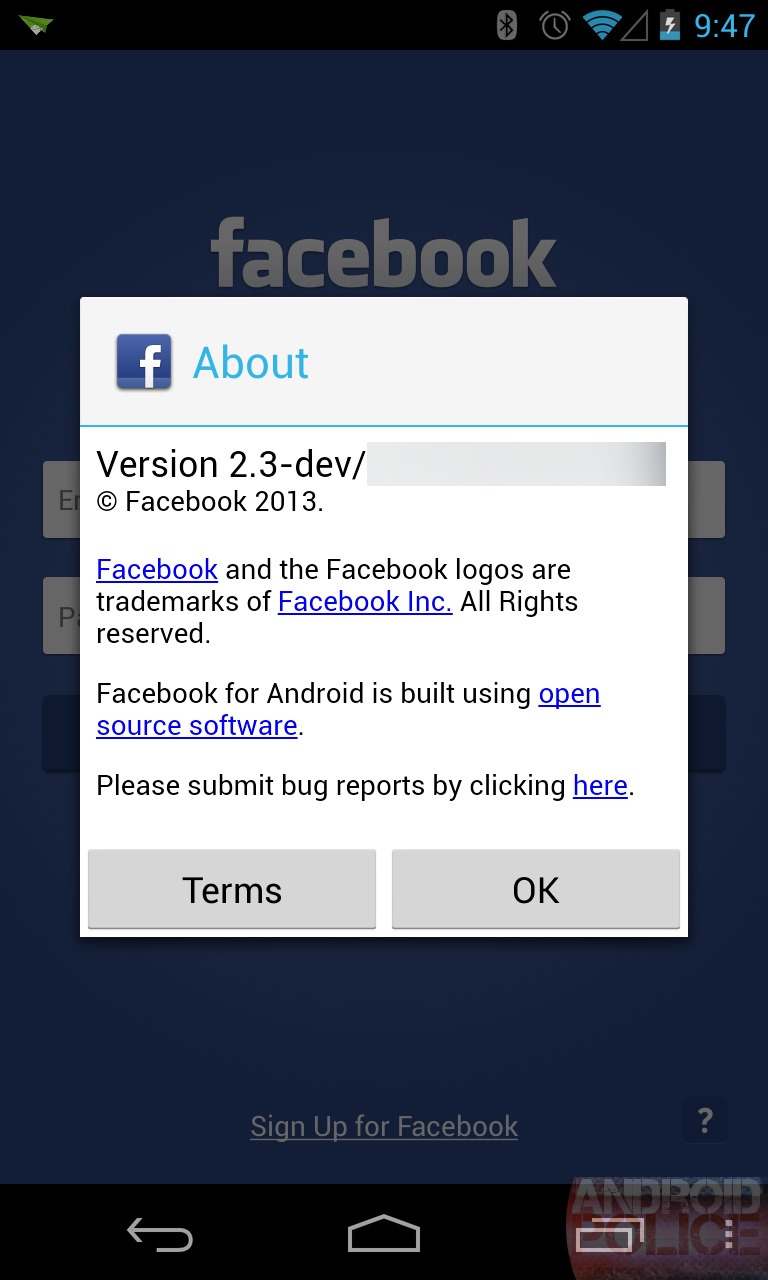The height and width of the screenshot is (1280, 768).
Task: Open the Facebook Inc. link
Action: pyautogui.click(x=365, y=601)
